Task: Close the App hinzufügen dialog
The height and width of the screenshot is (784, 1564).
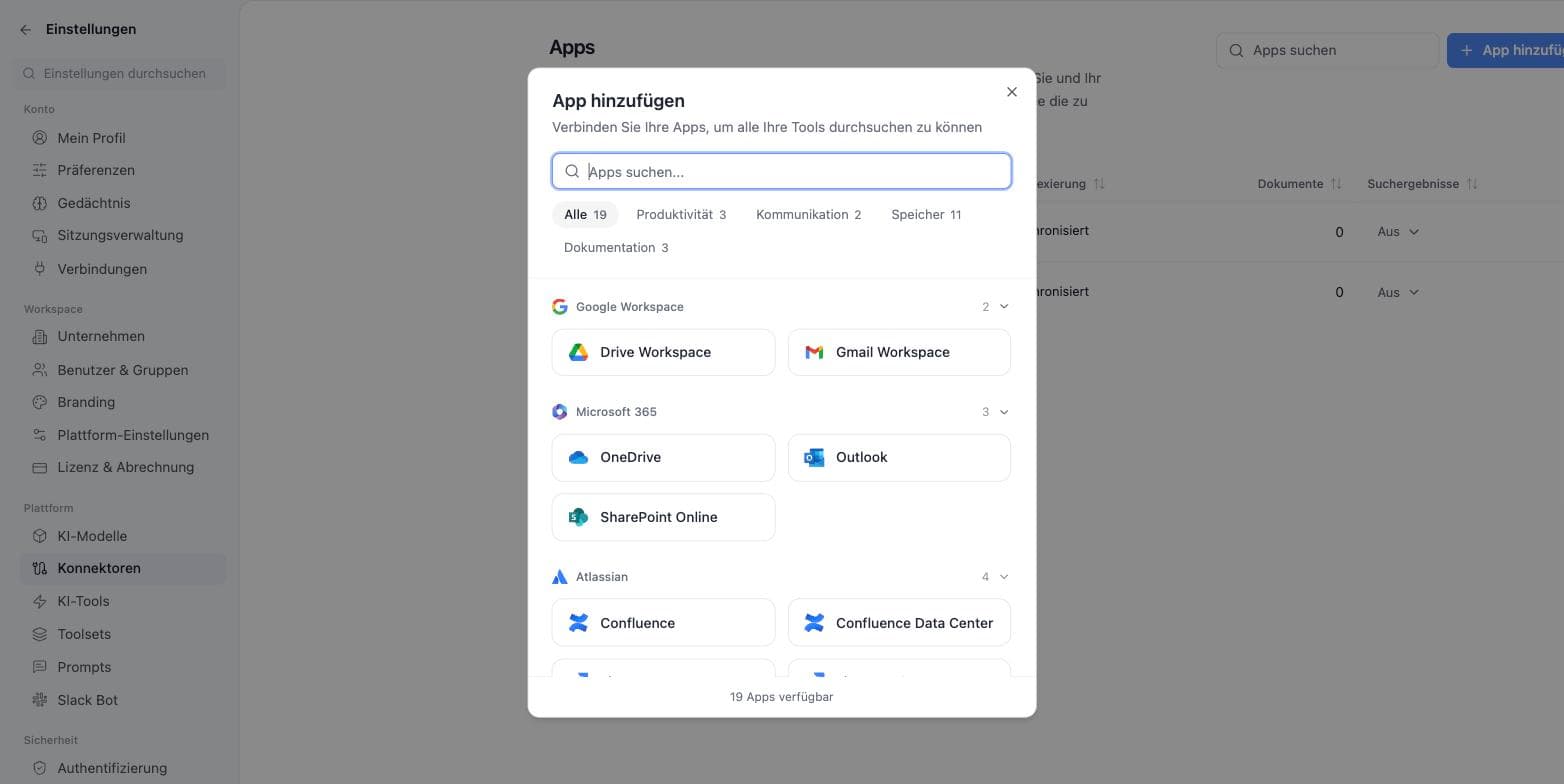Action: point(1012,92)
